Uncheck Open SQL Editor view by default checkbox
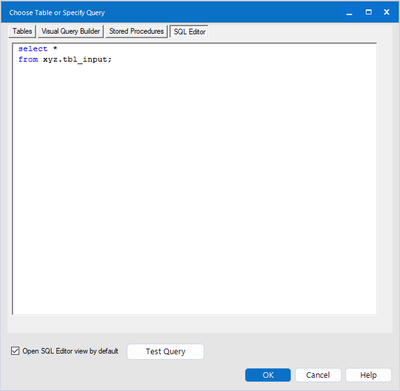 tap(15, 351)
